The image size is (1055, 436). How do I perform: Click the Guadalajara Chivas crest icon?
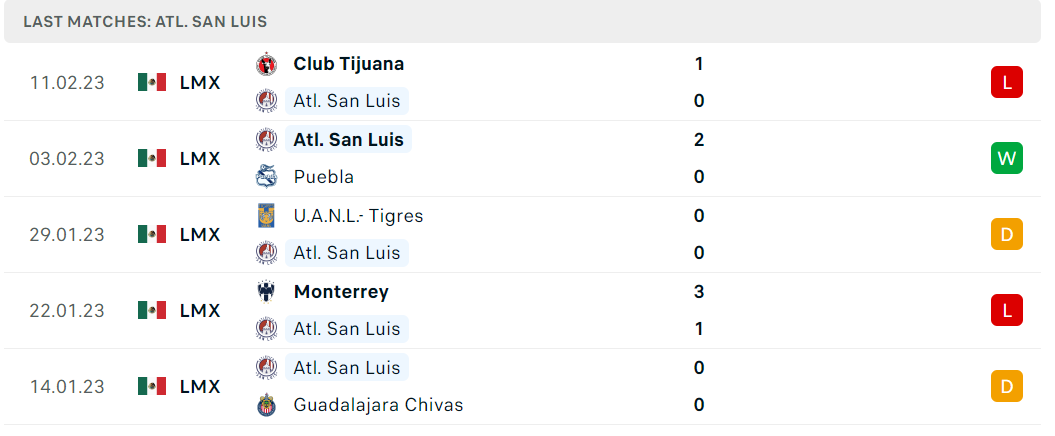pyautogui.click(x=266, y=405)
